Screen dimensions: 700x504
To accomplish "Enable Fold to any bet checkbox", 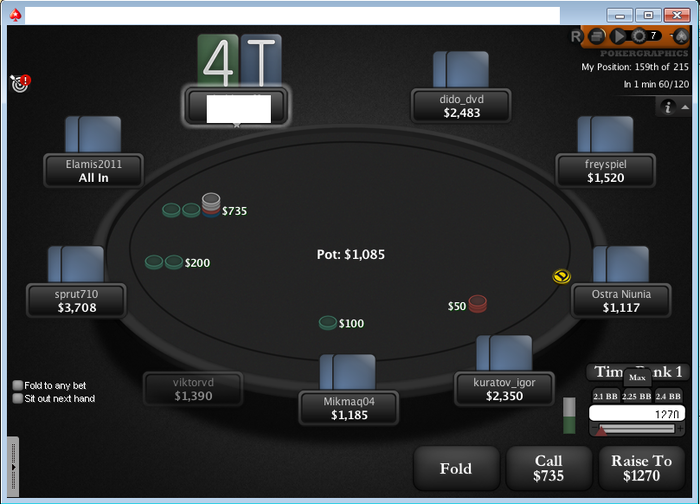I will 18,385.
